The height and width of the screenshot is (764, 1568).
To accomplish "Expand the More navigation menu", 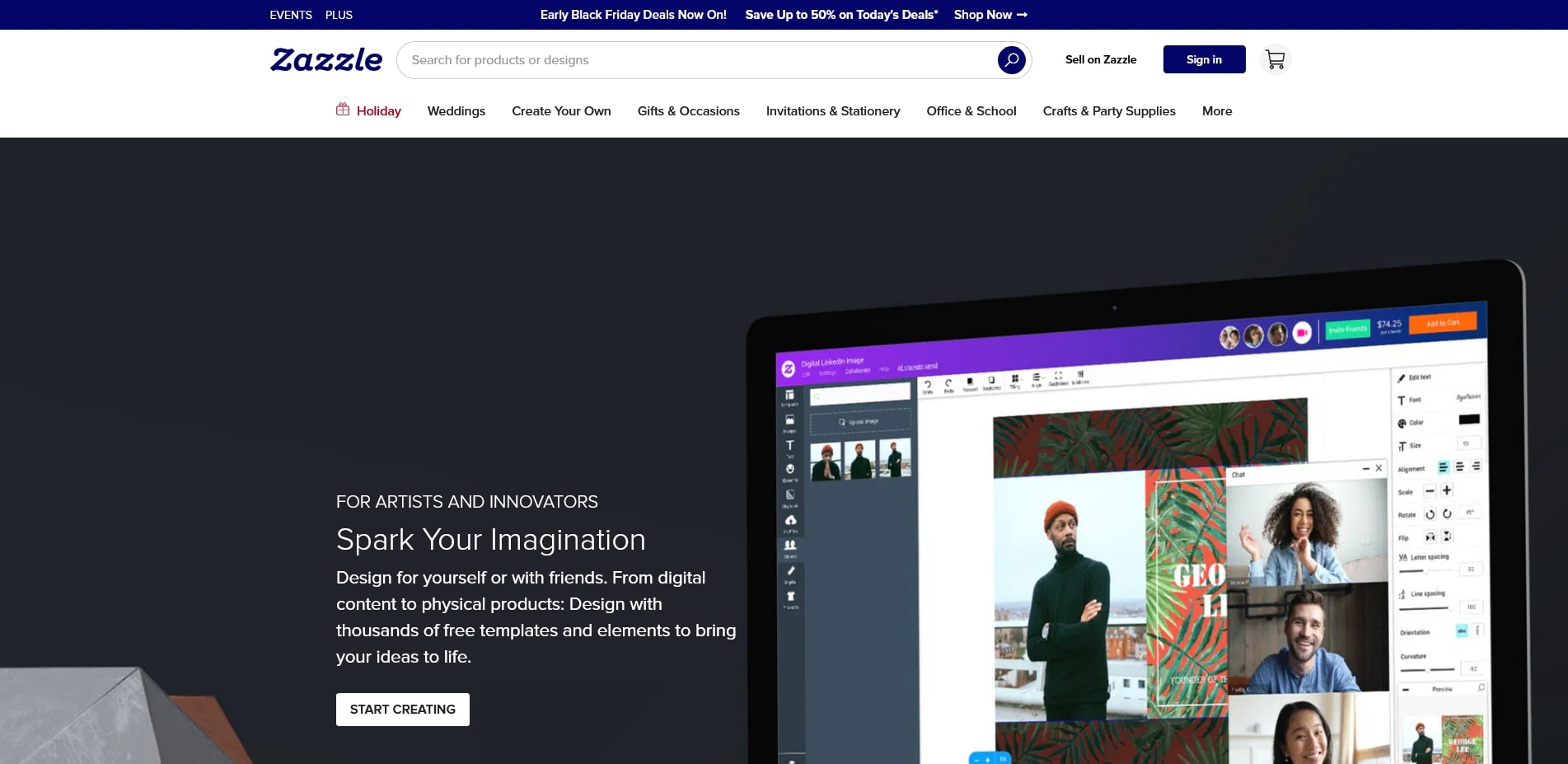I will [1216, 111].
